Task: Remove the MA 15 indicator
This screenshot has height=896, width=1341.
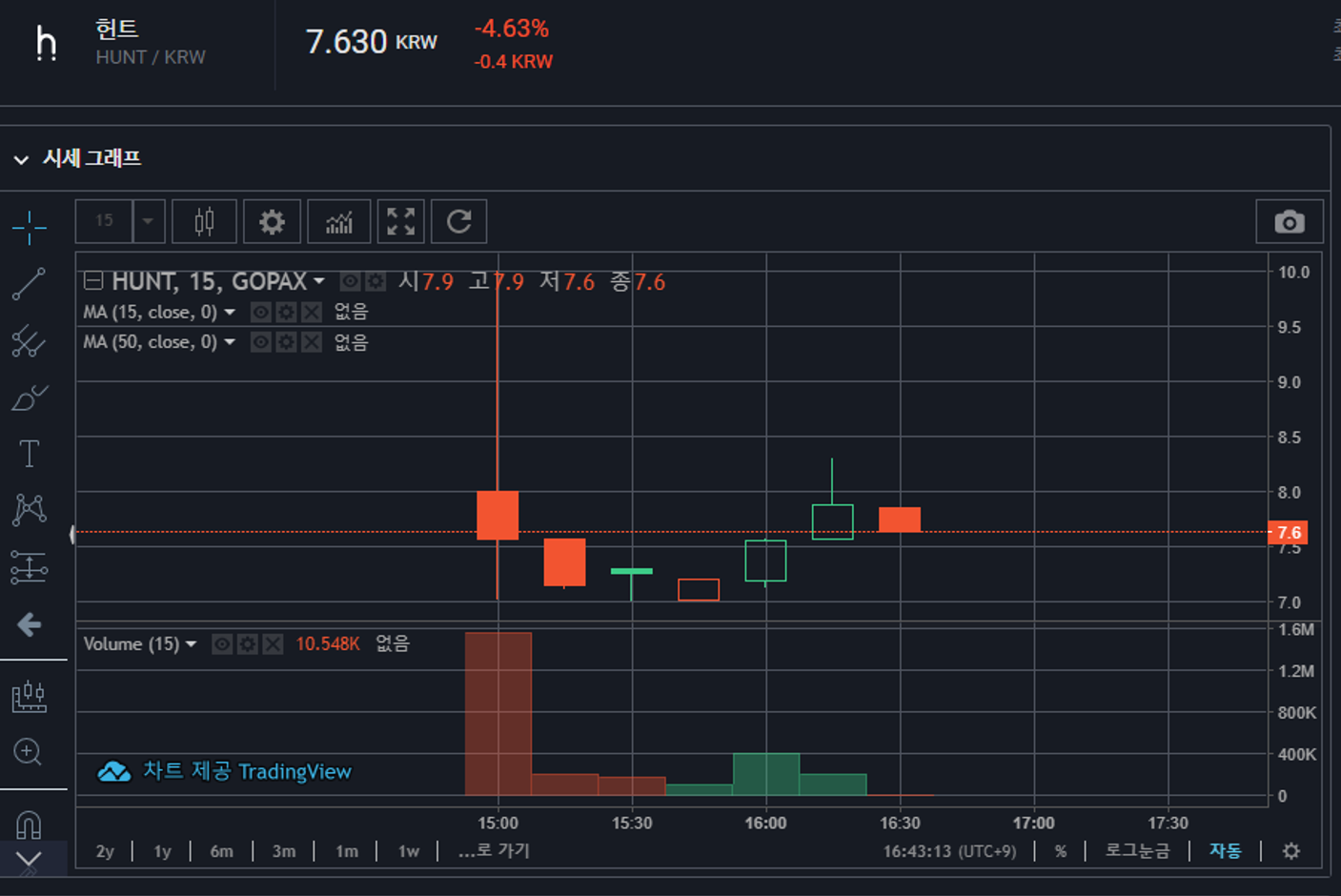Action: [x=312, y=313]
